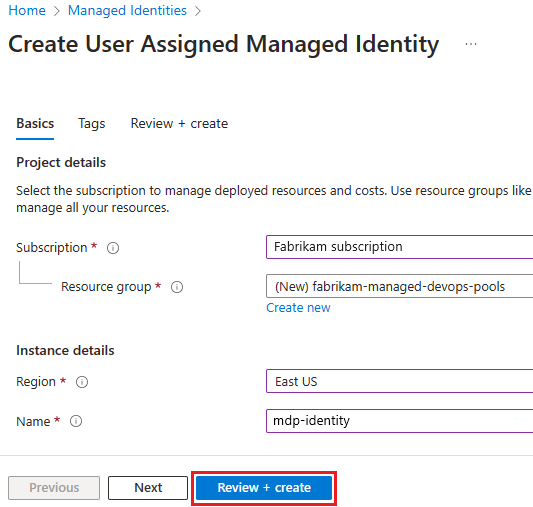The width and height of the screenshot is (533, 507).
Task: Click the Create User Assigned Managed Identity title
Action: click(x=224, y=44)
